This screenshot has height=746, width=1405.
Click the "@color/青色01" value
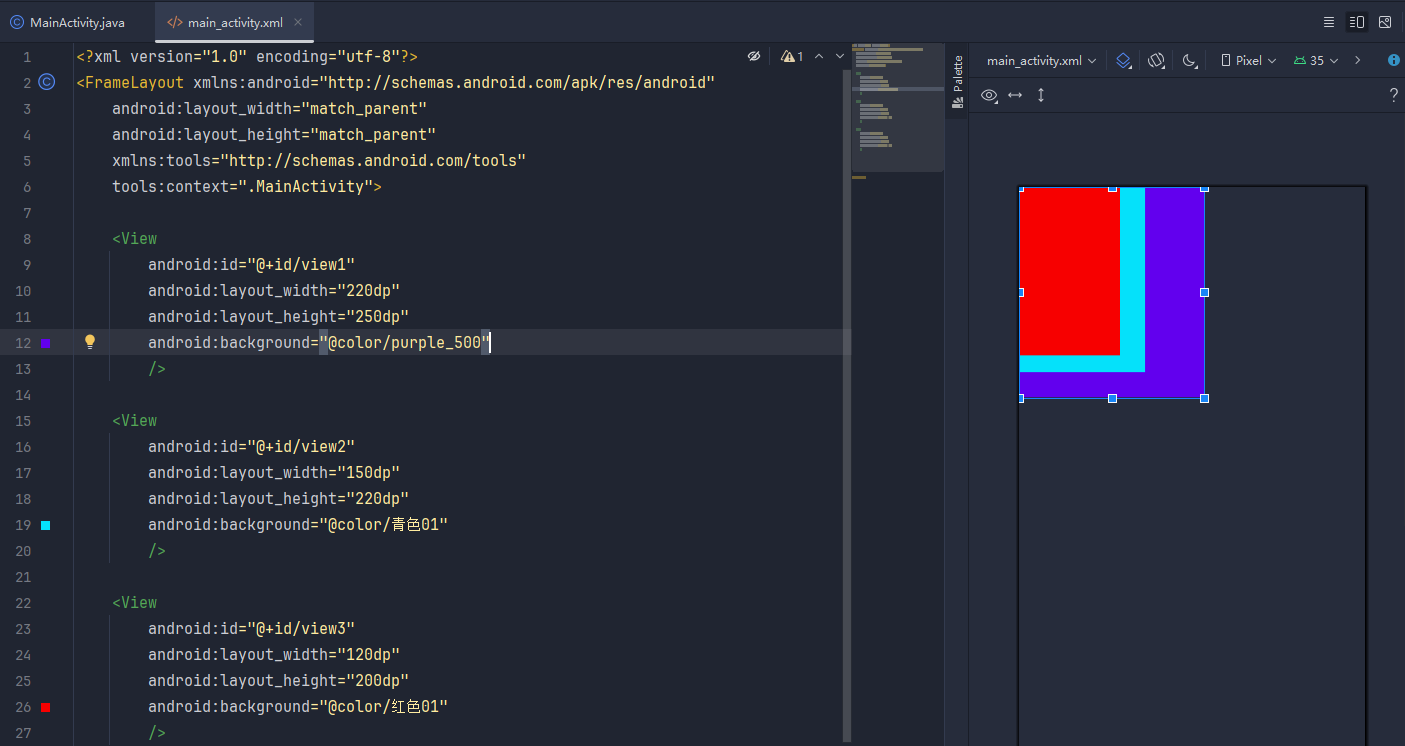383,525
